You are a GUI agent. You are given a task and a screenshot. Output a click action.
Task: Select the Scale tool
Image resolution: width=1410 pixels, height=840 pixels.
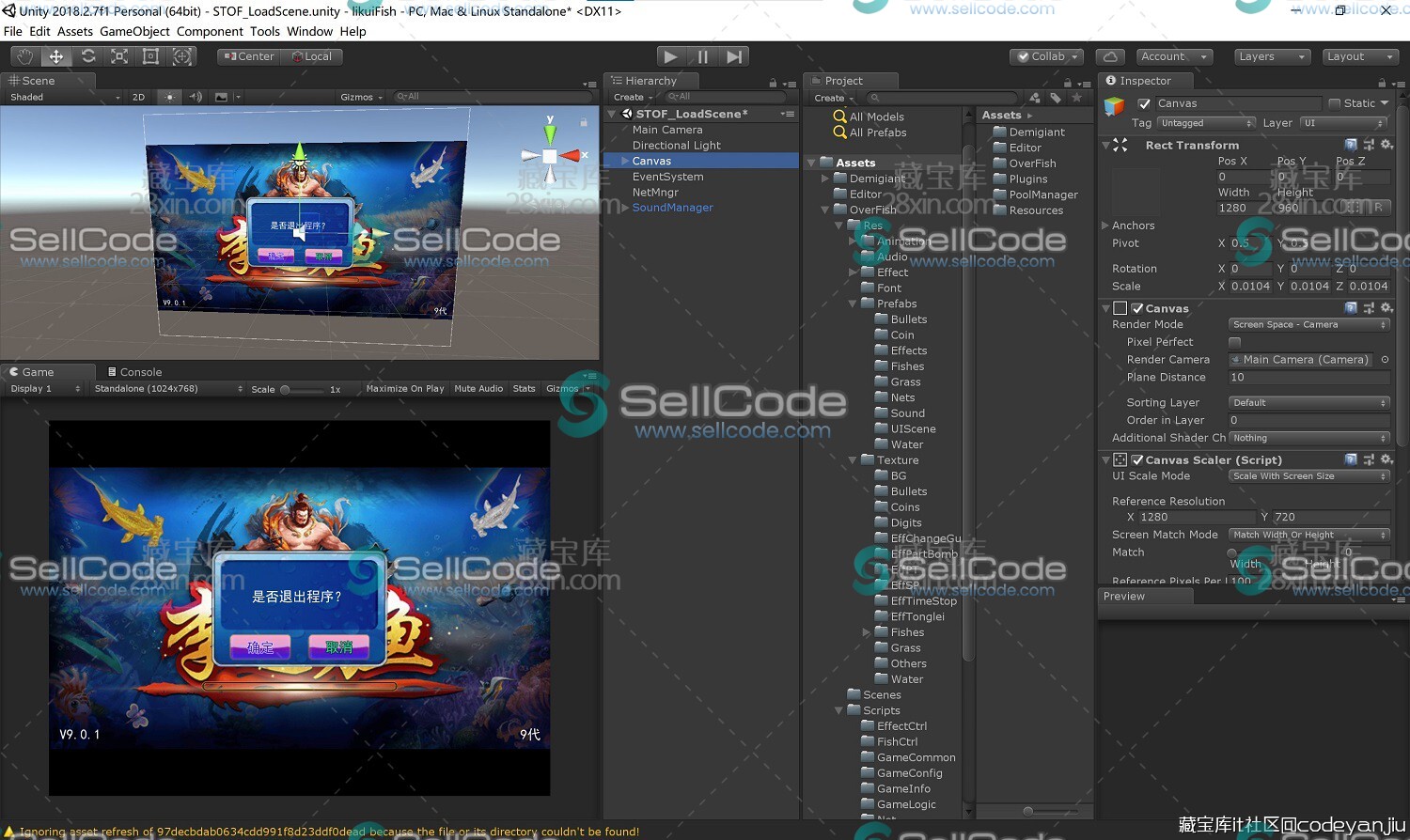coord(119,56)
